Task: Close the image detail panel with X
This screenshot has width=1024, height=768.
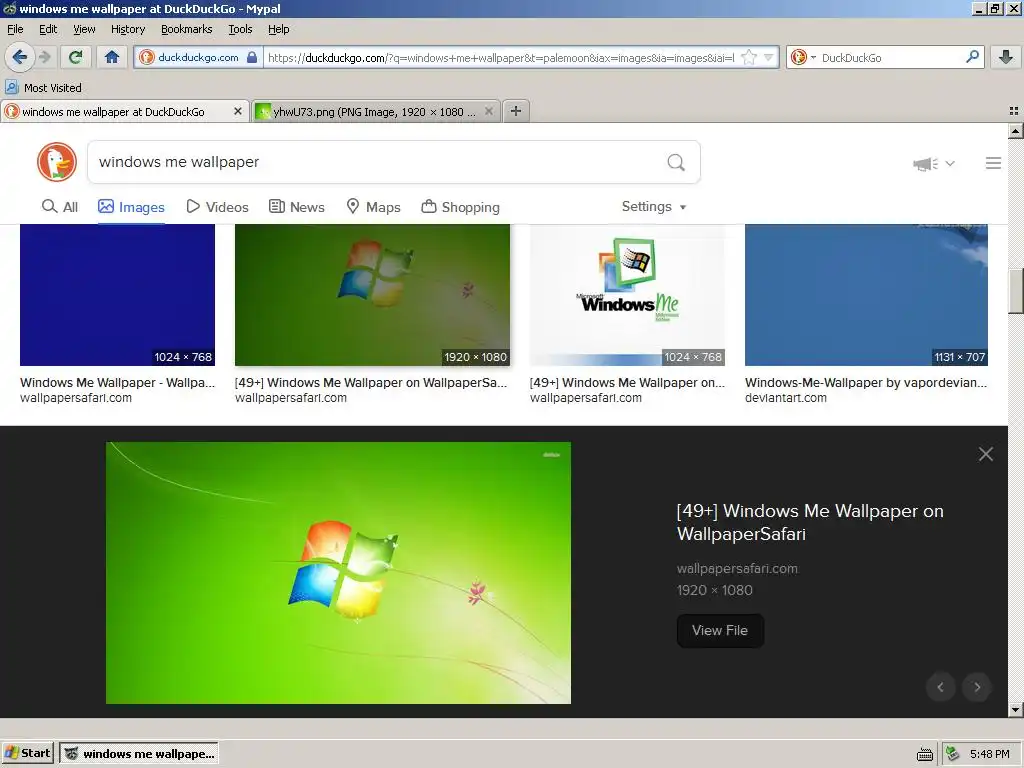Action: [x=985, y=454]
